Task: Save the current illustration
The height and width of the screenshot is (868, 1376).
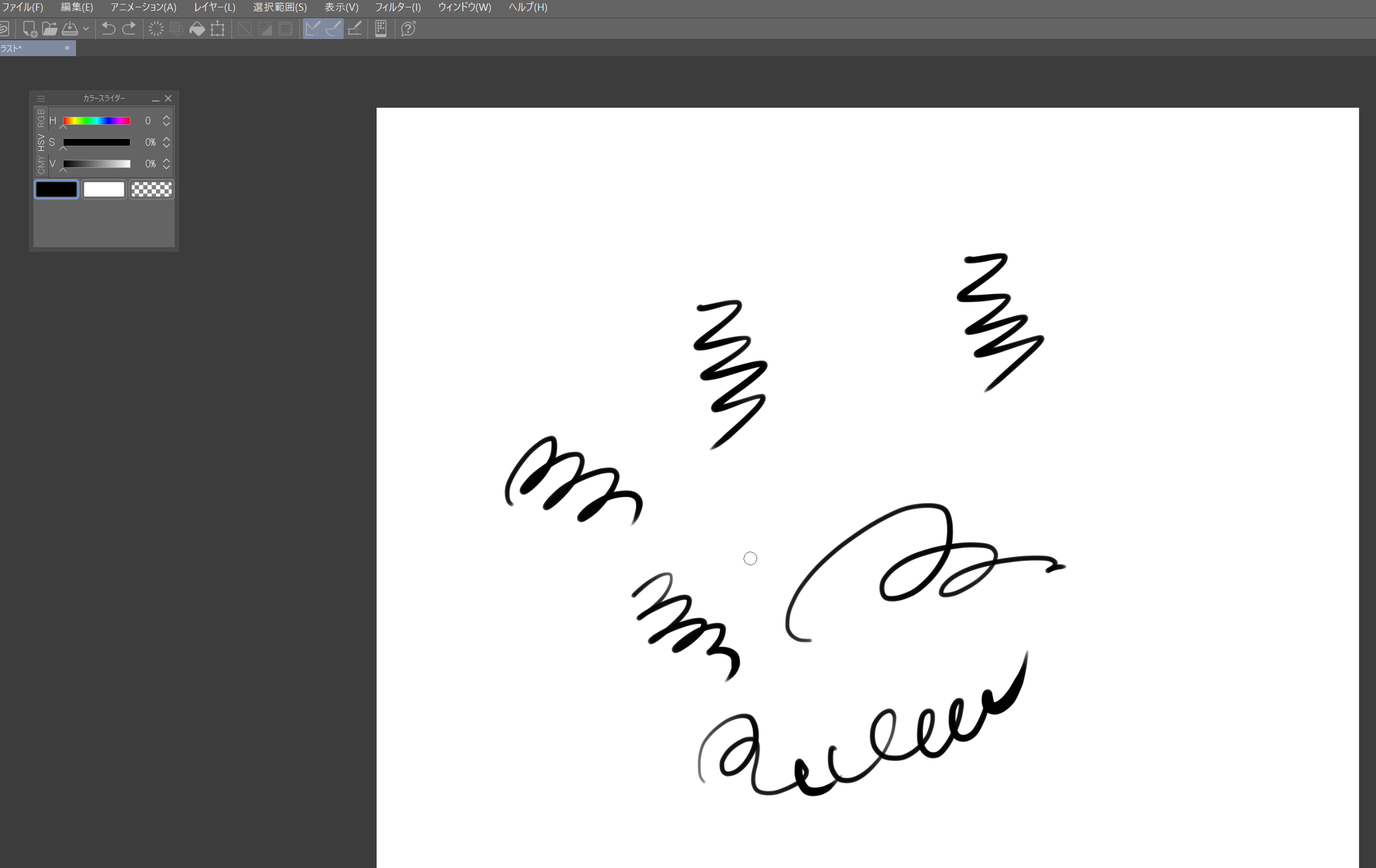Action: pos(71,28)
